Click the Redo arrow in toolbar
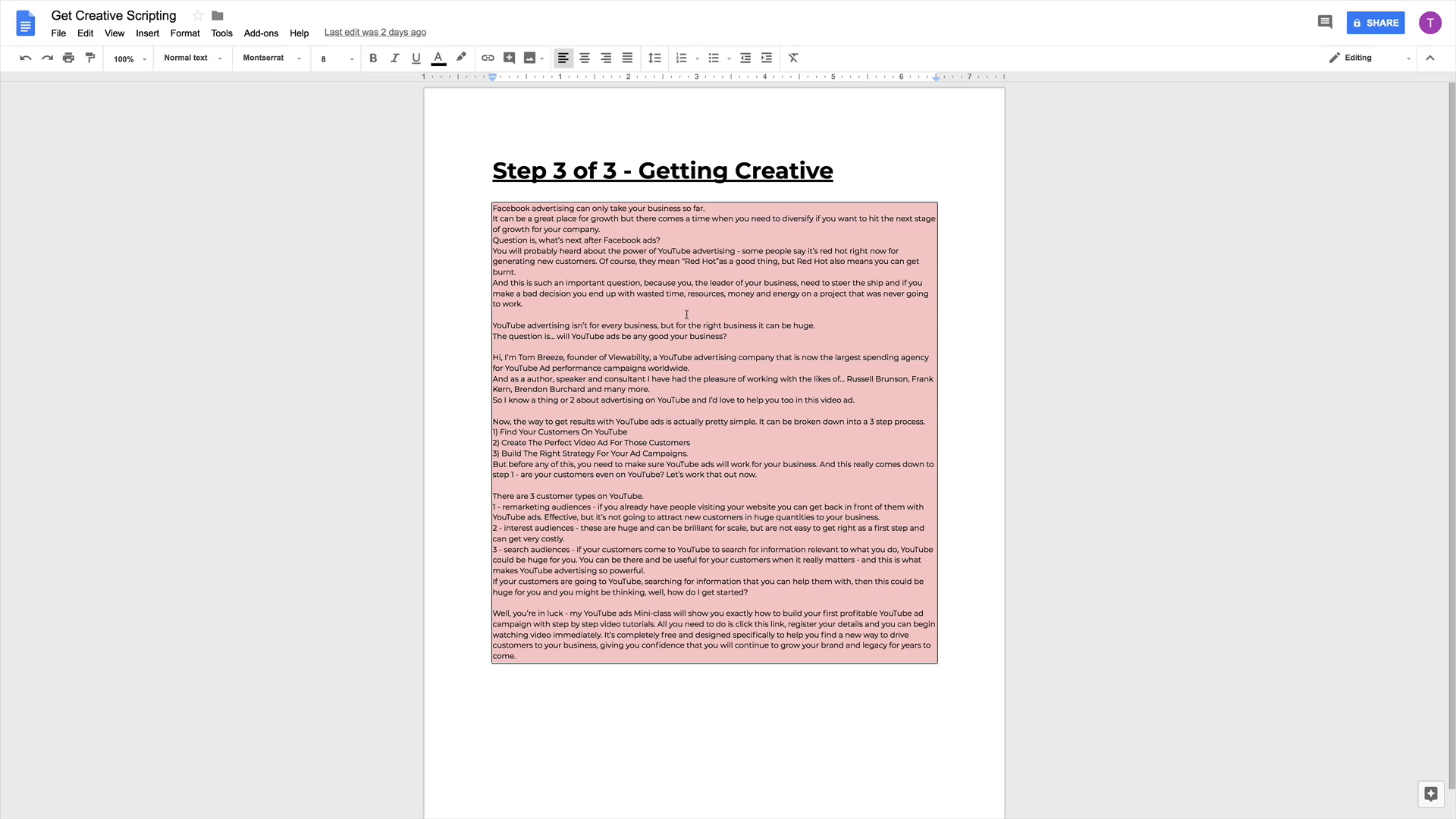Image resolution: width=1456 pixels, height=819 pixels. tap(47, 58)
